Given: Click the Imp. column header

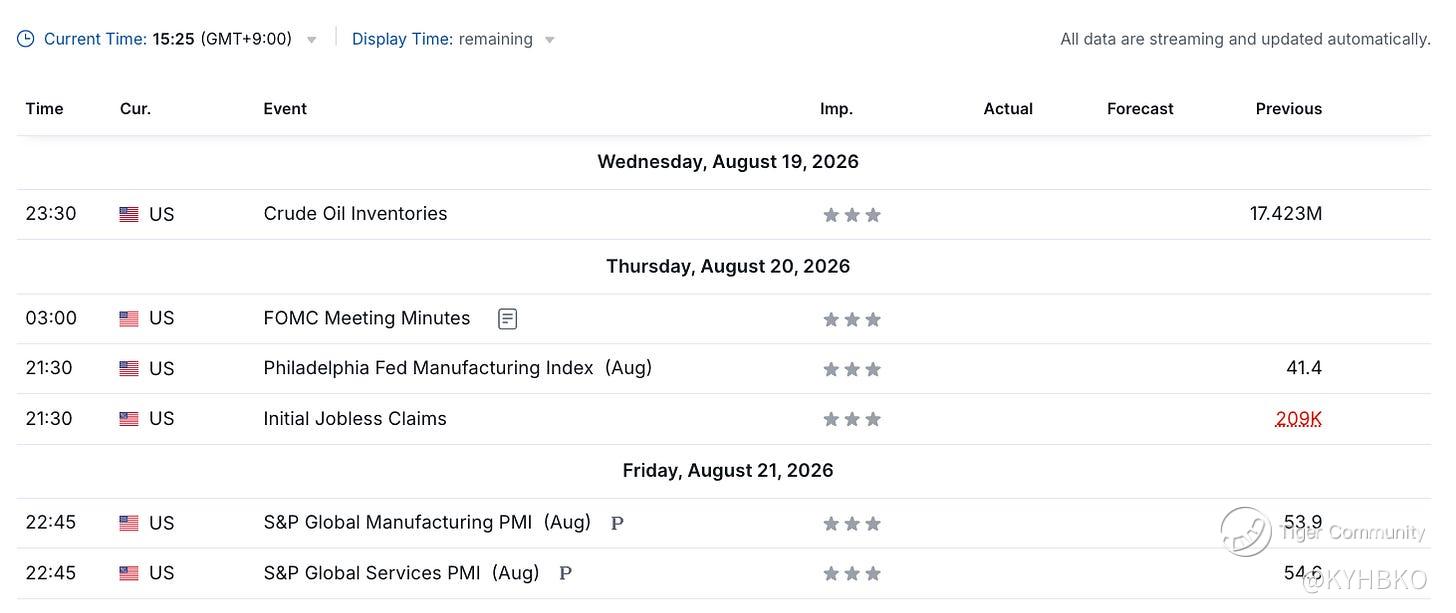Looking at the screenshot, I should click(x=836, y=109).
